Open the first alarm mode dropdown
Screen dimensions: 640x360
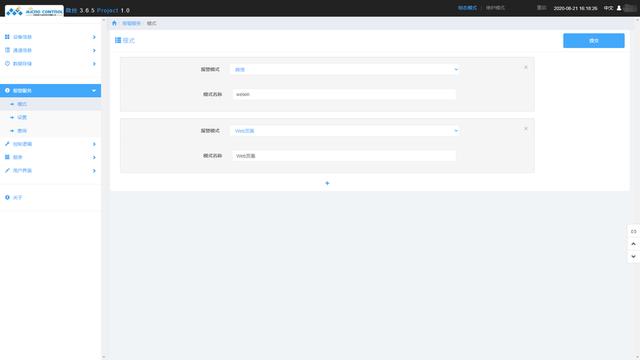coord(345,69)
